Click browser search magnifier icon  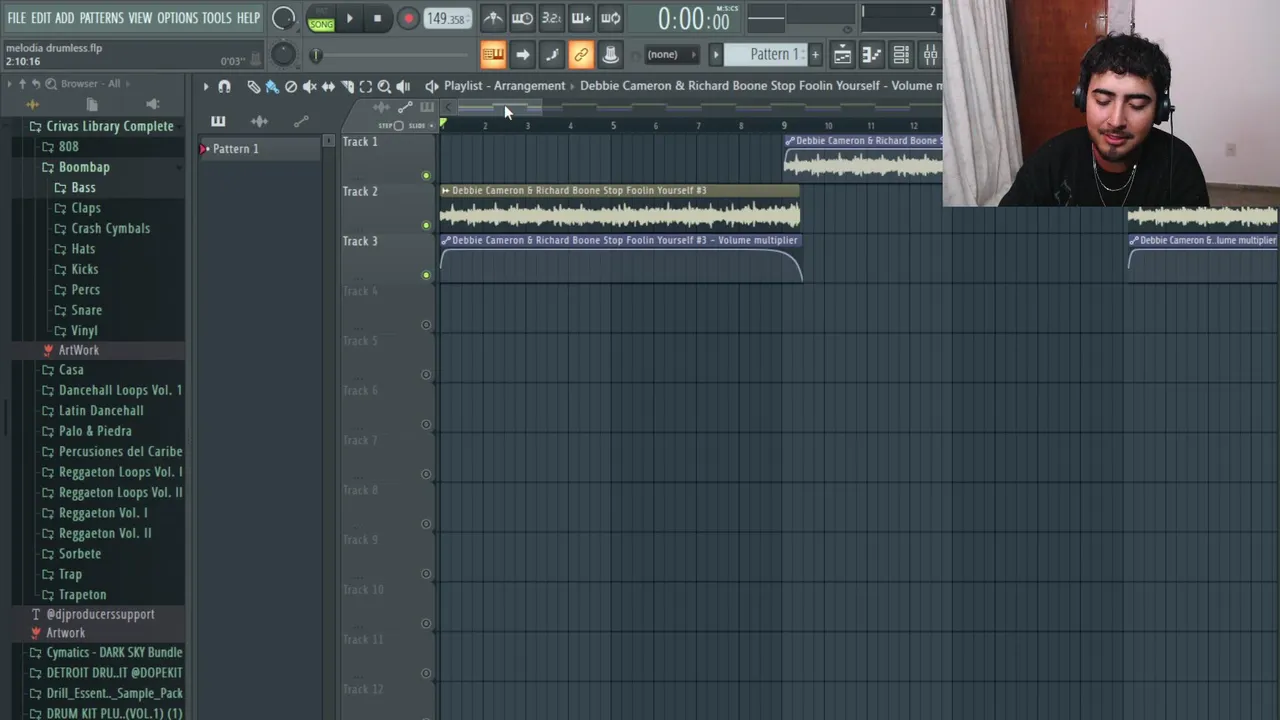click(50, 84)
